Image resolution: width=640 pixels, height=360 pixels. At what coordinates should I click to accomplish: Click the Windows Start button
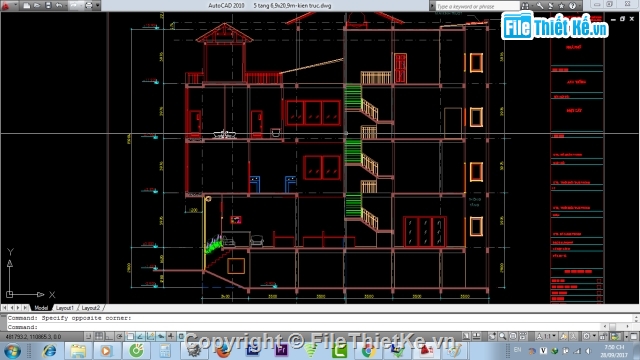point(12,351)
